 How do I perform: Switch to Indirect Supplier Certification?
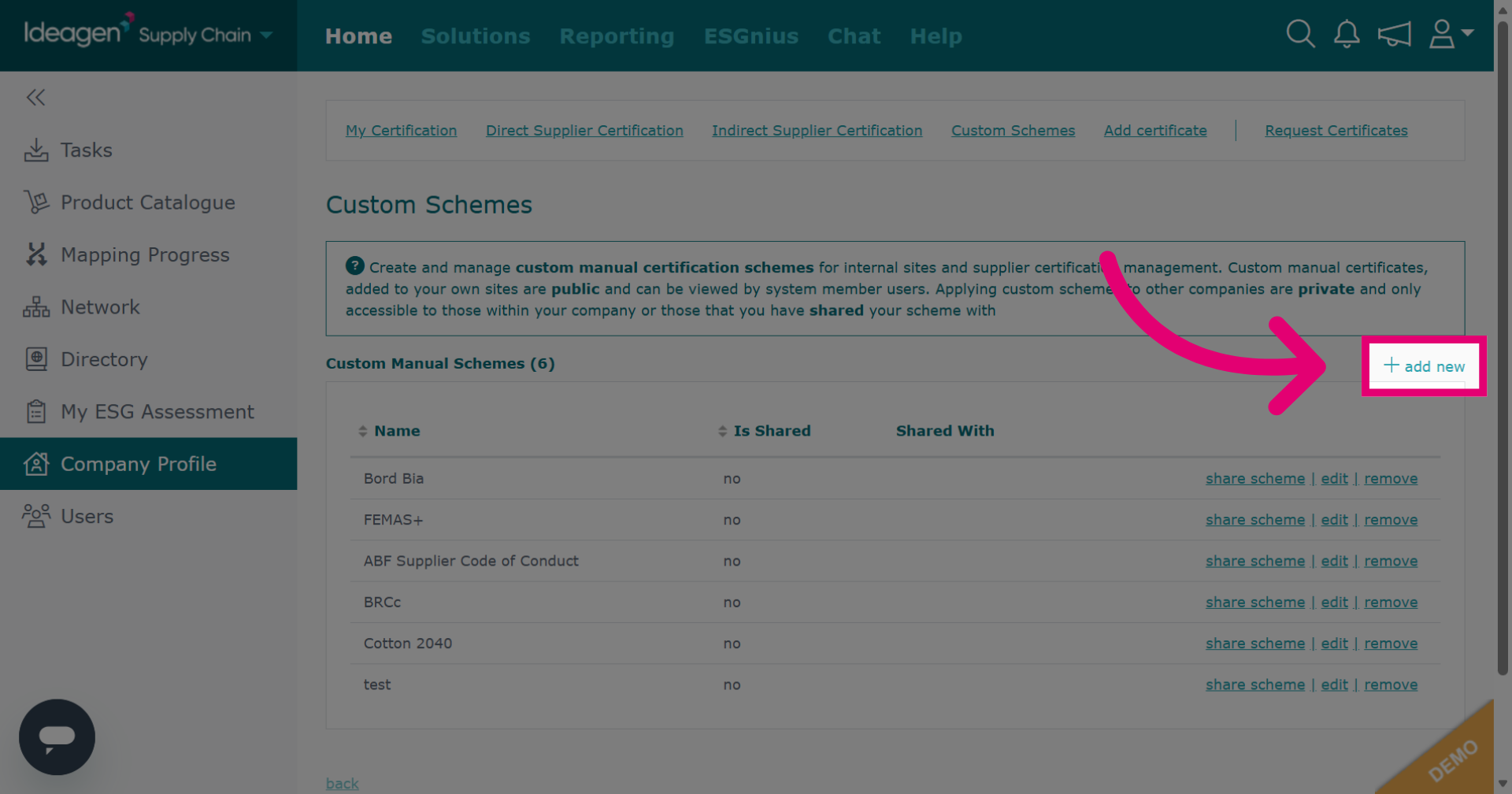(x=817, y=131)
